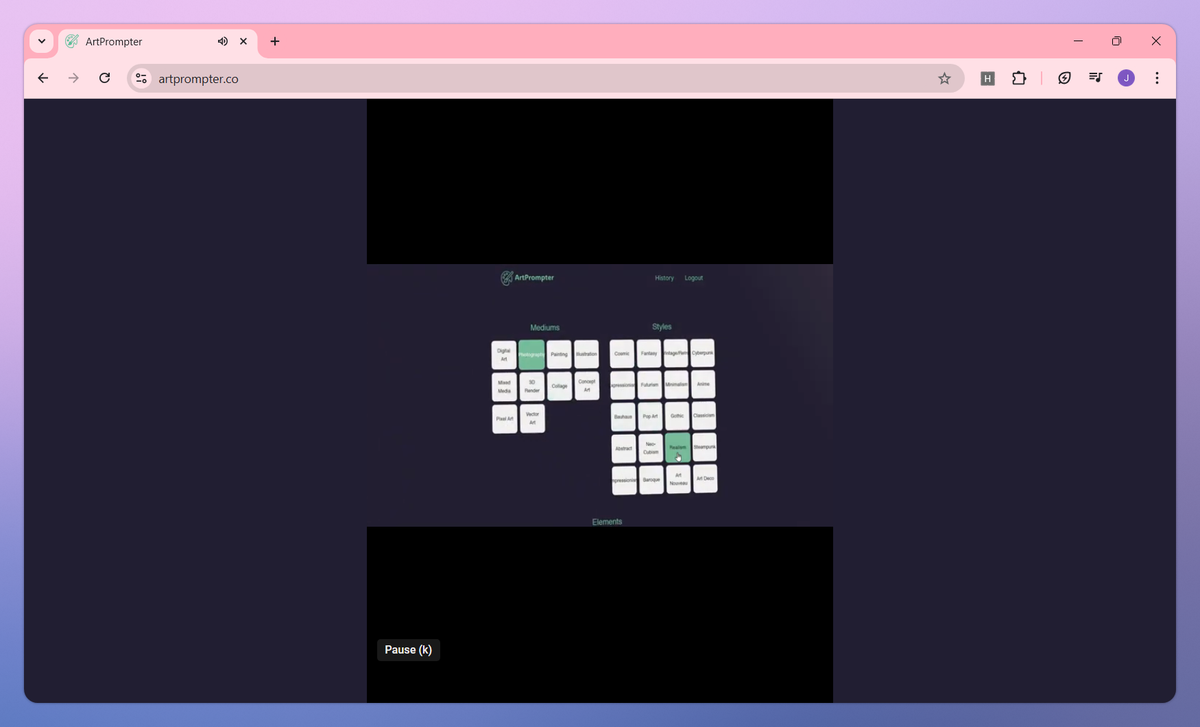Open the tab search dropdown arrow
This screenshot has height=727, width=1200.
(40, 41)
